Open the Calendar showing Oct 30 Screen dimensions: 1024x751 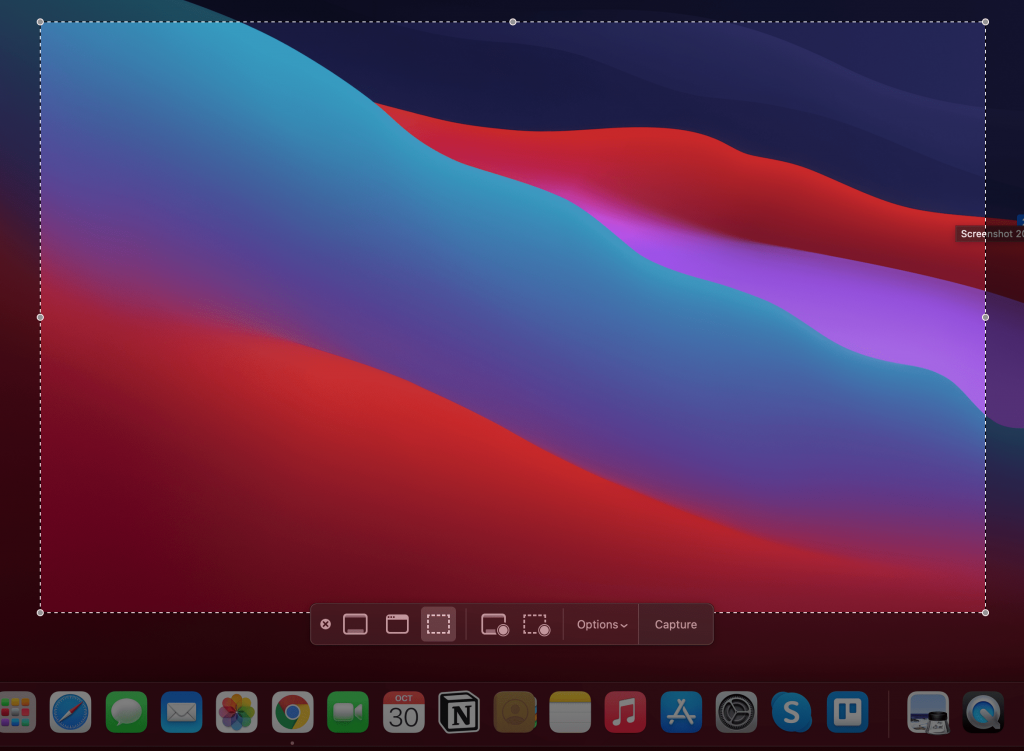coord(404,712)
